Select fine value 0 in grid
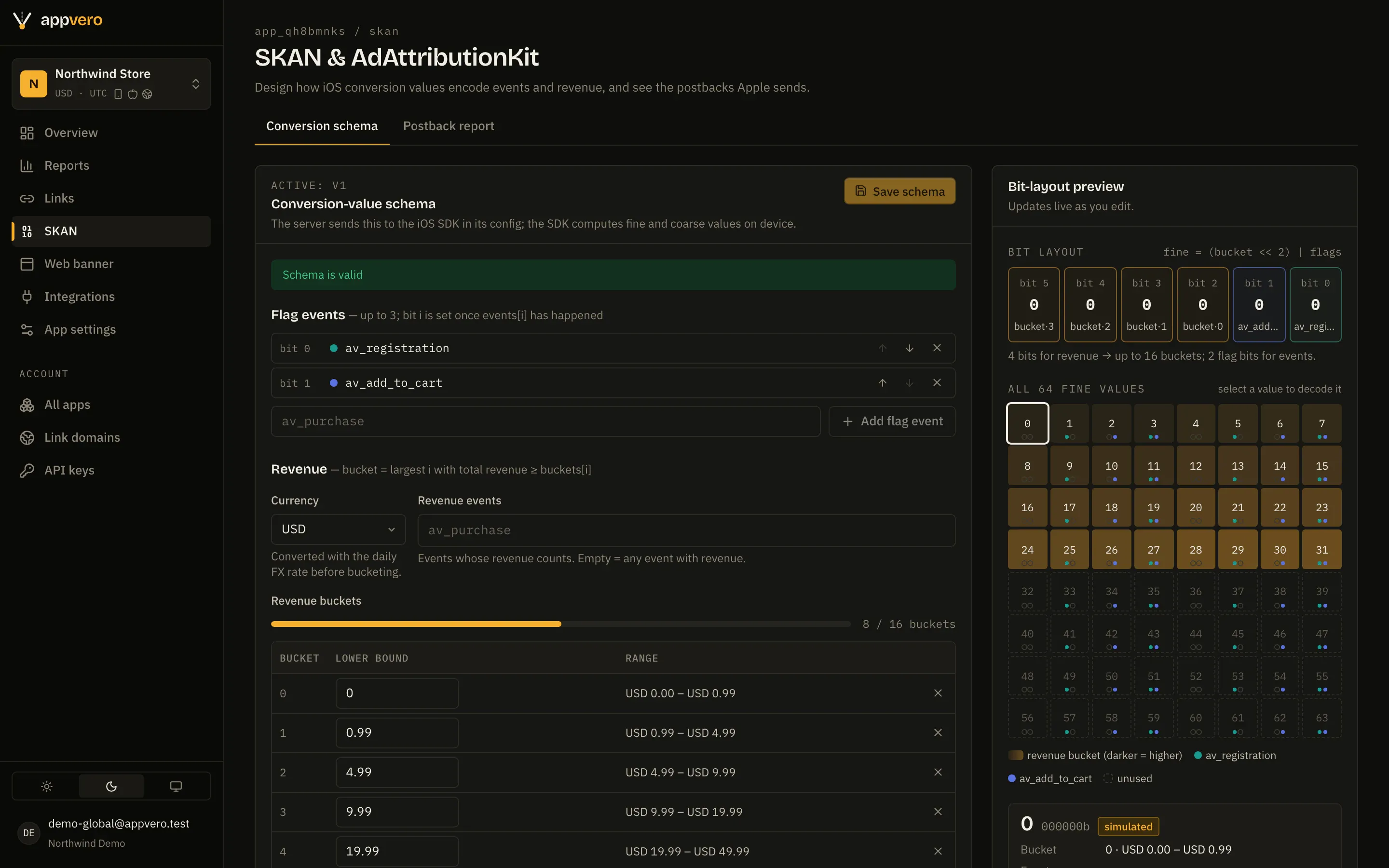1389x868 pixels. (x=1027, y=424)
